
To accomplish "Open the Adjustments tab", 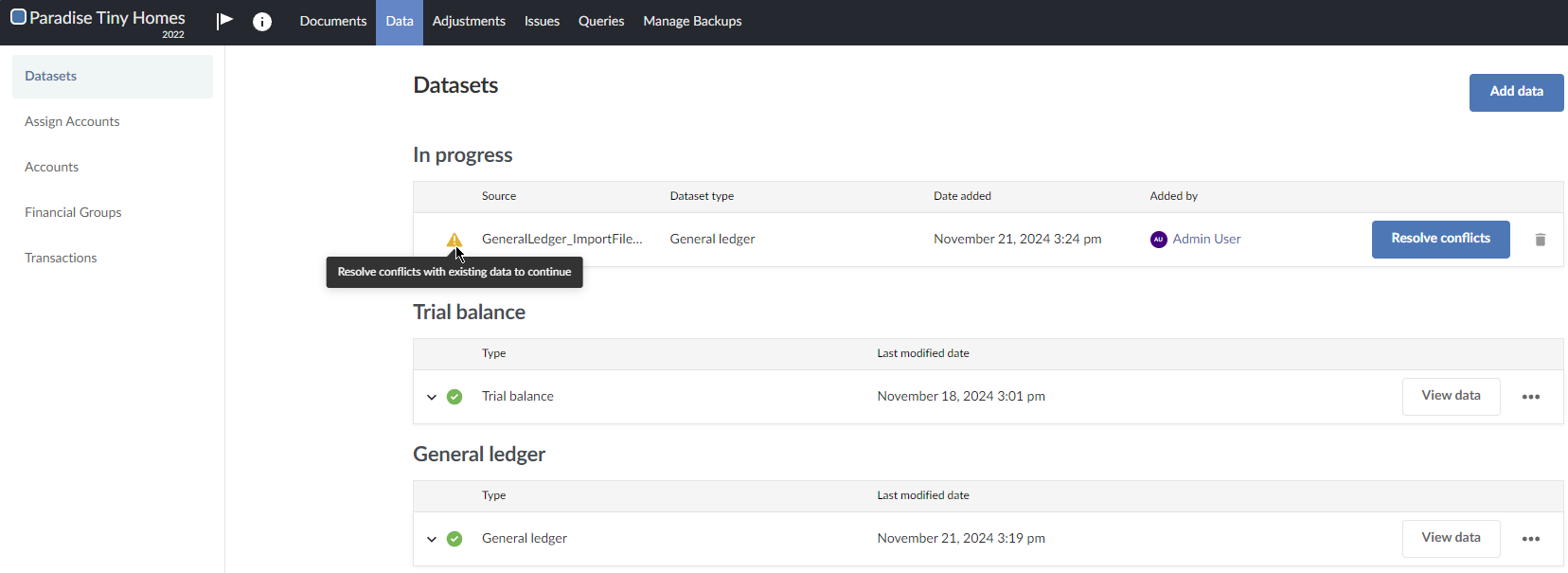I will 469,21.
